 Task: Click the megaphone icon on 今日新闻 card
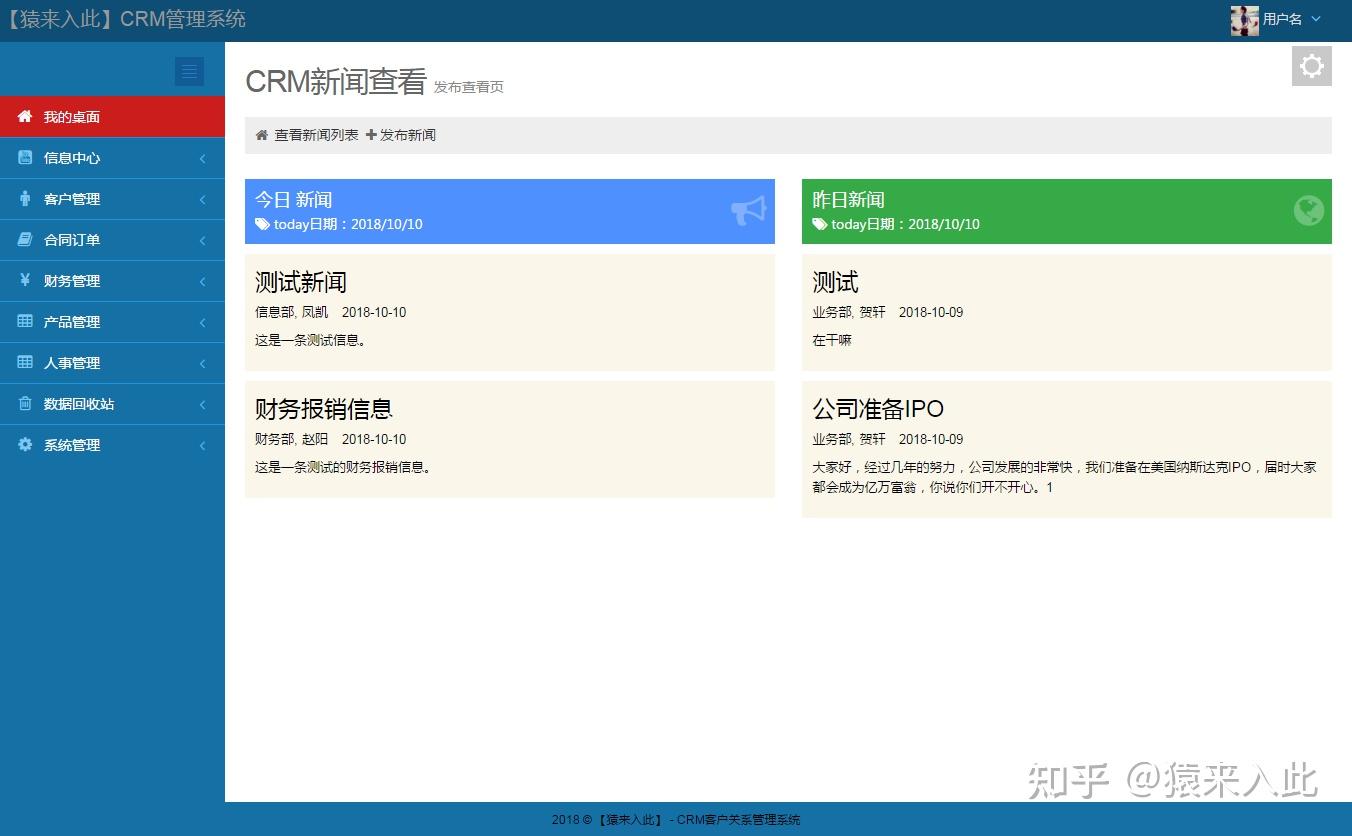point(747,211)
